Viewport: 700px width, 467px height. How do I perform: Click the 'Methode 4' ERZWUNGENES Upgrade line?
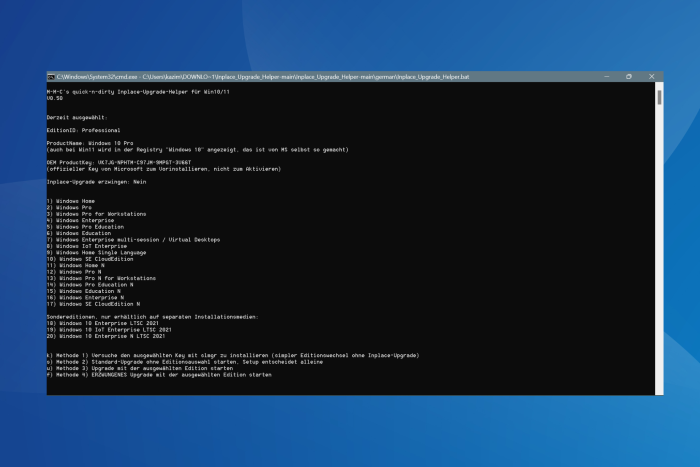coord(159,375)
